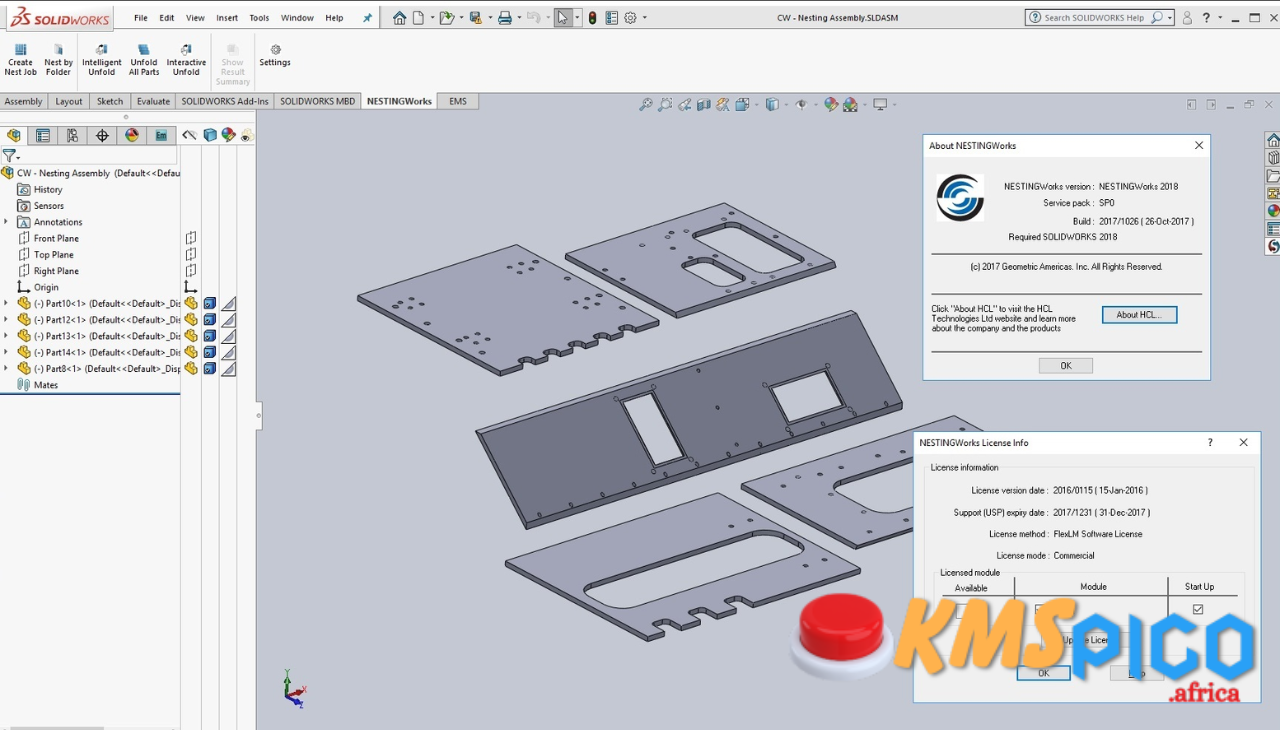
Task: Expand the Part13<1> tree node
Action: pyautogui.click(x=6, y=336)
